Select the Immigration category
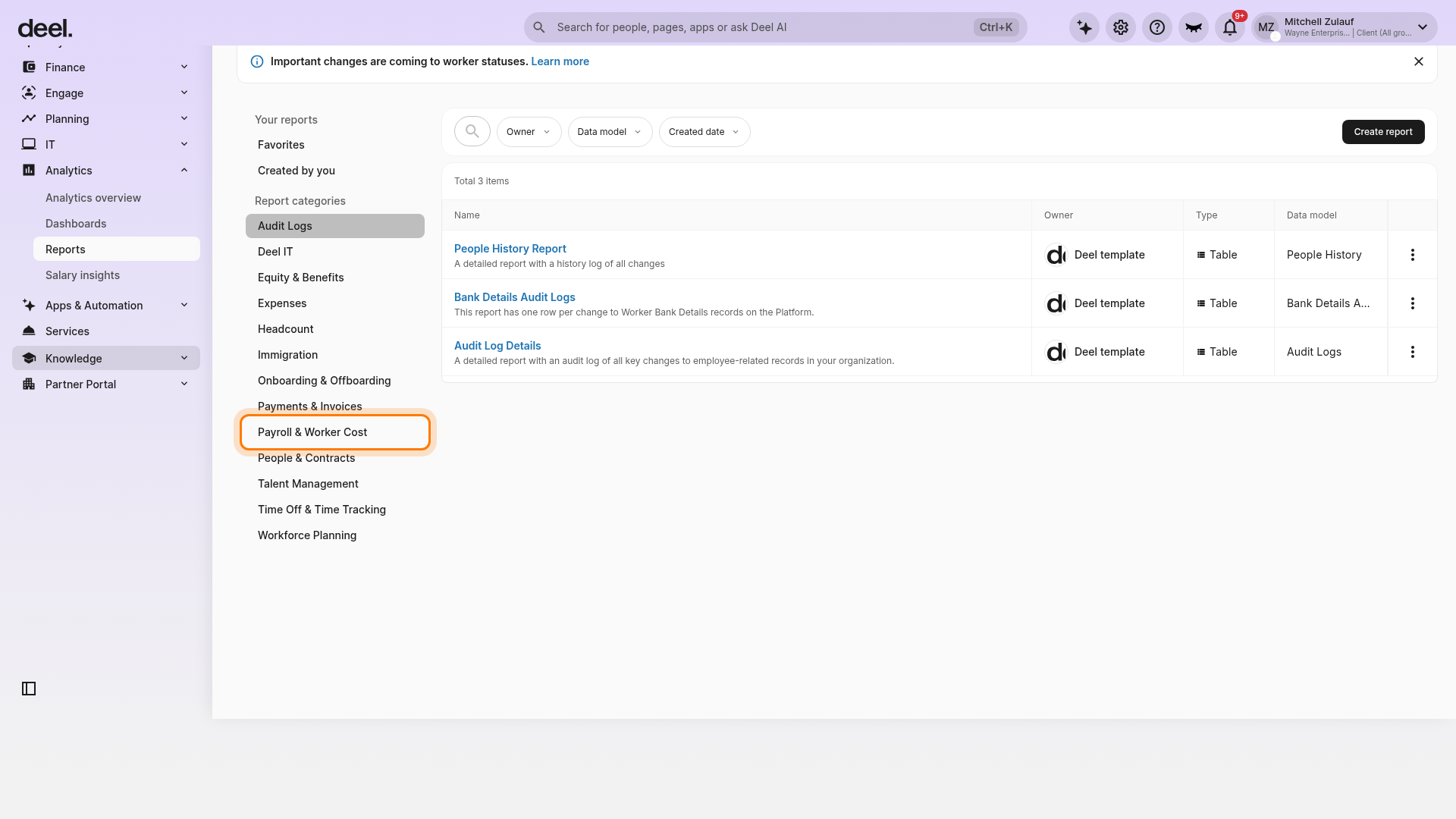The image size is (1456, 819). tap(335, 355)
